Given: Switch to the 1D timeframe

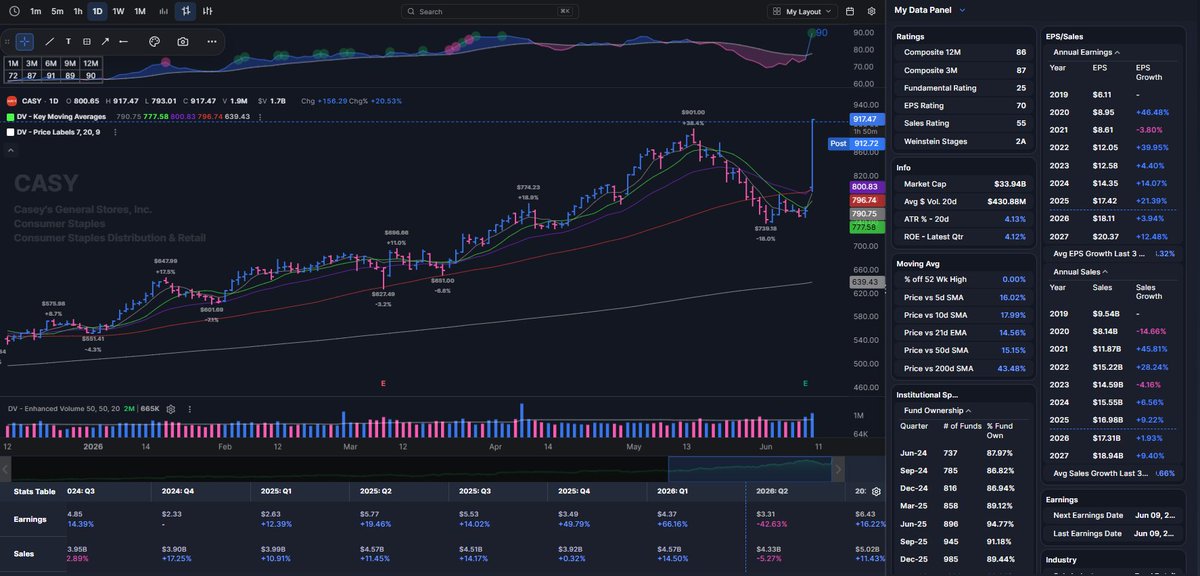Looking at the screenshot, I should coord(97,11).
